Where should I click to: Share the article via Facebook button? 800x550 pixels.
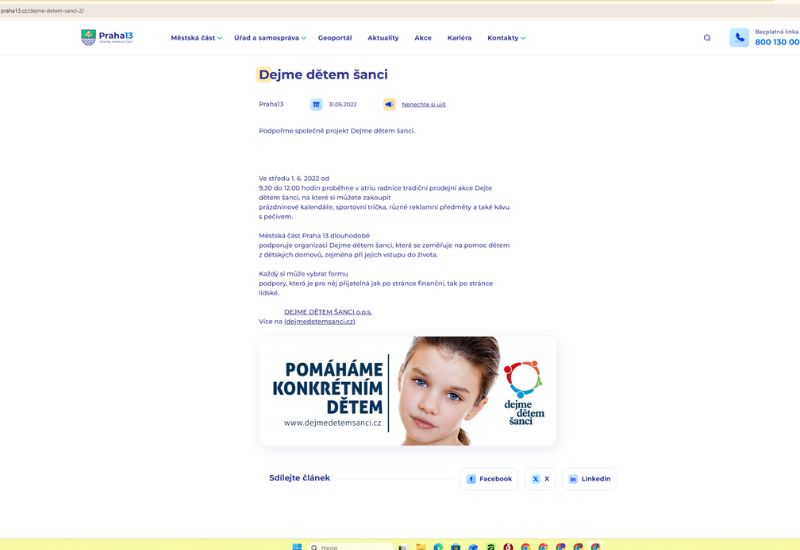(489, 479)
